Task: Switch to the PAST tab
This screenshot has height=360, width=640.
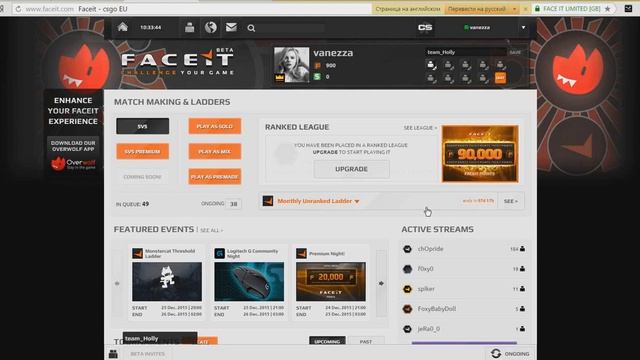Action: pos(366,341)
